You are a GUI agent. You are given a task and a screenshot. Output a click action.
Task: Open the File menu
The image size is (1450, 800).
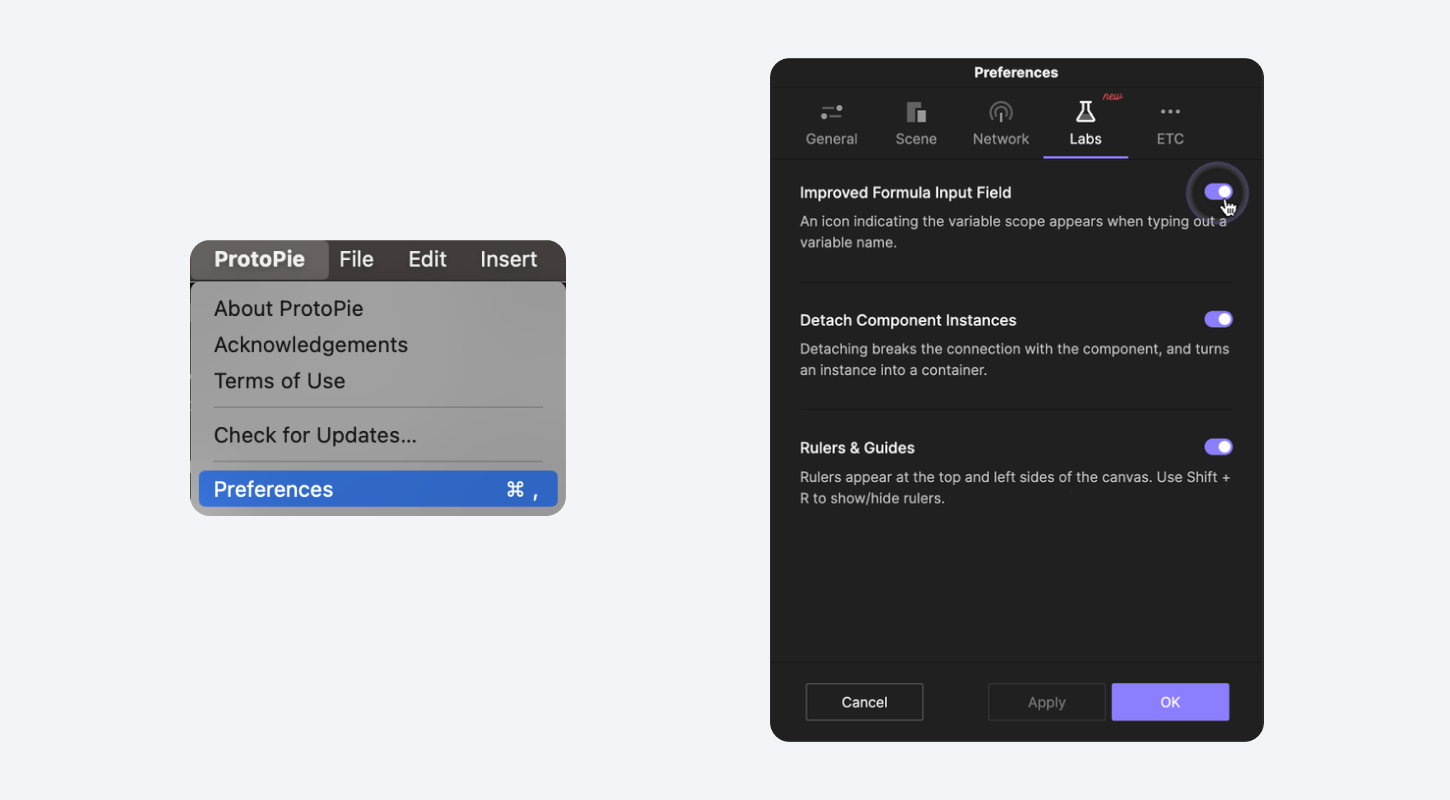(x=356, y=259)
